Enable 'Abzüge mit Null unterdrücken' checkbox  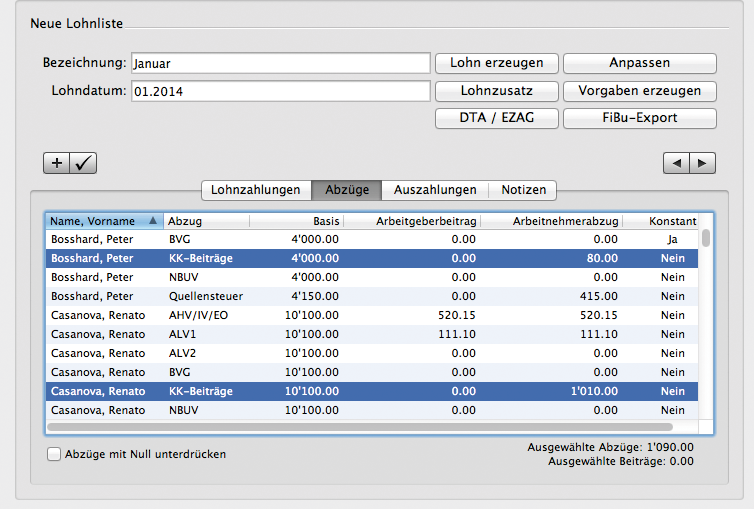click(x=54, y=454)
